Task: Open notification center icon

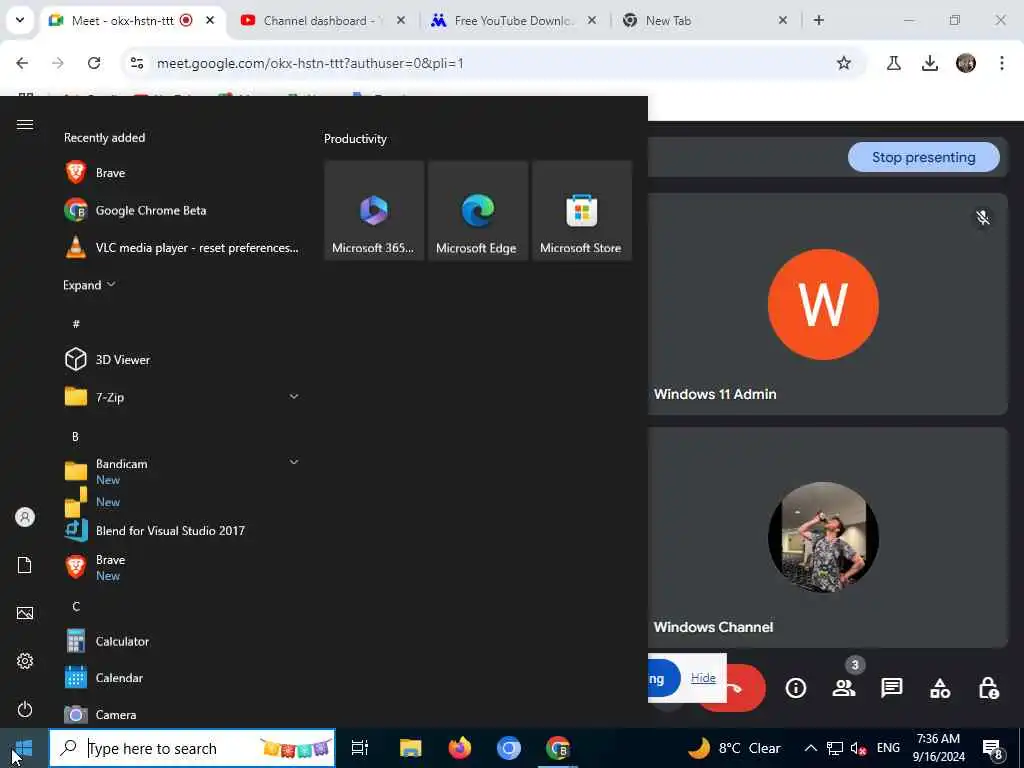Action: tap(993, 748)
